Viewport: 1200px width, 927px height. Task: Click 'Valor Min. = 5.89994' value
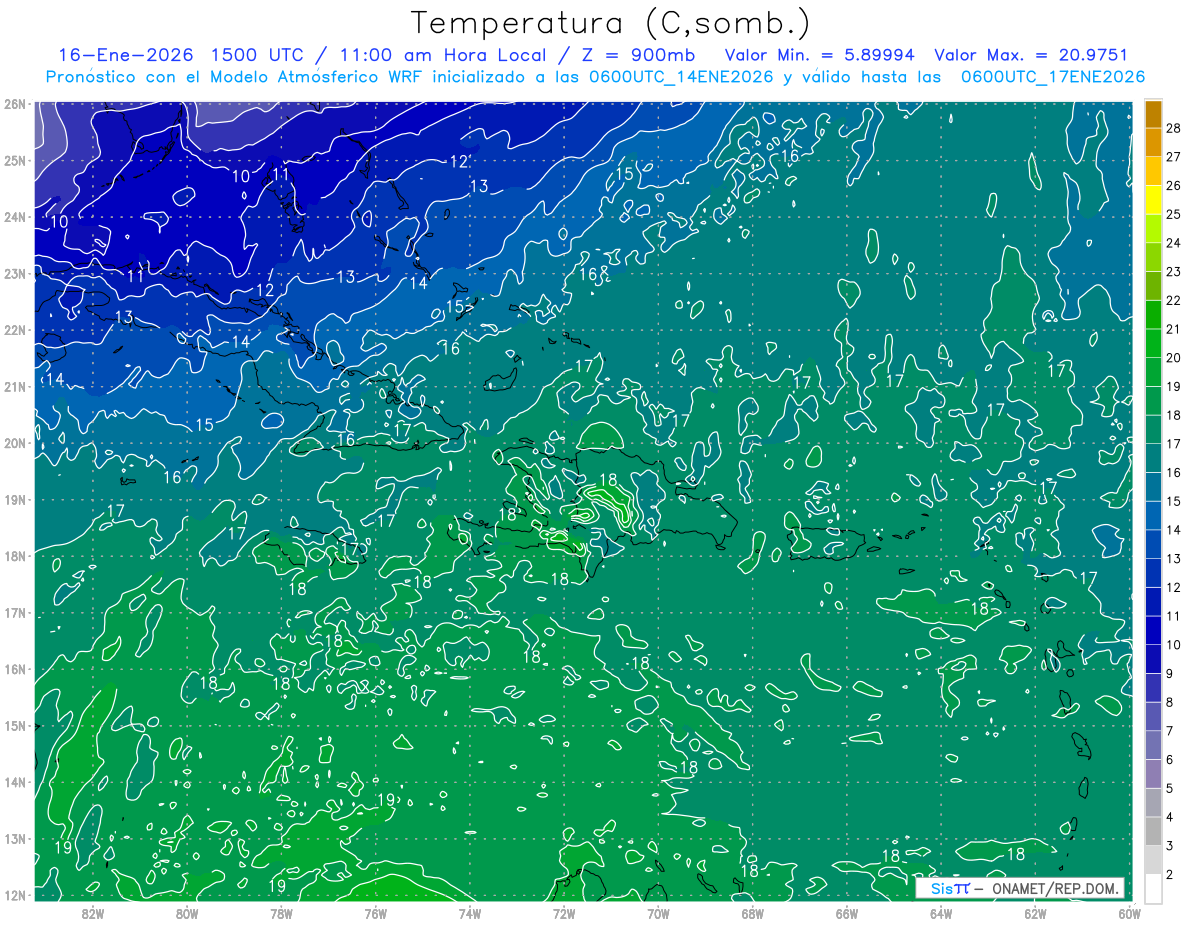click(x=819, y=55)
